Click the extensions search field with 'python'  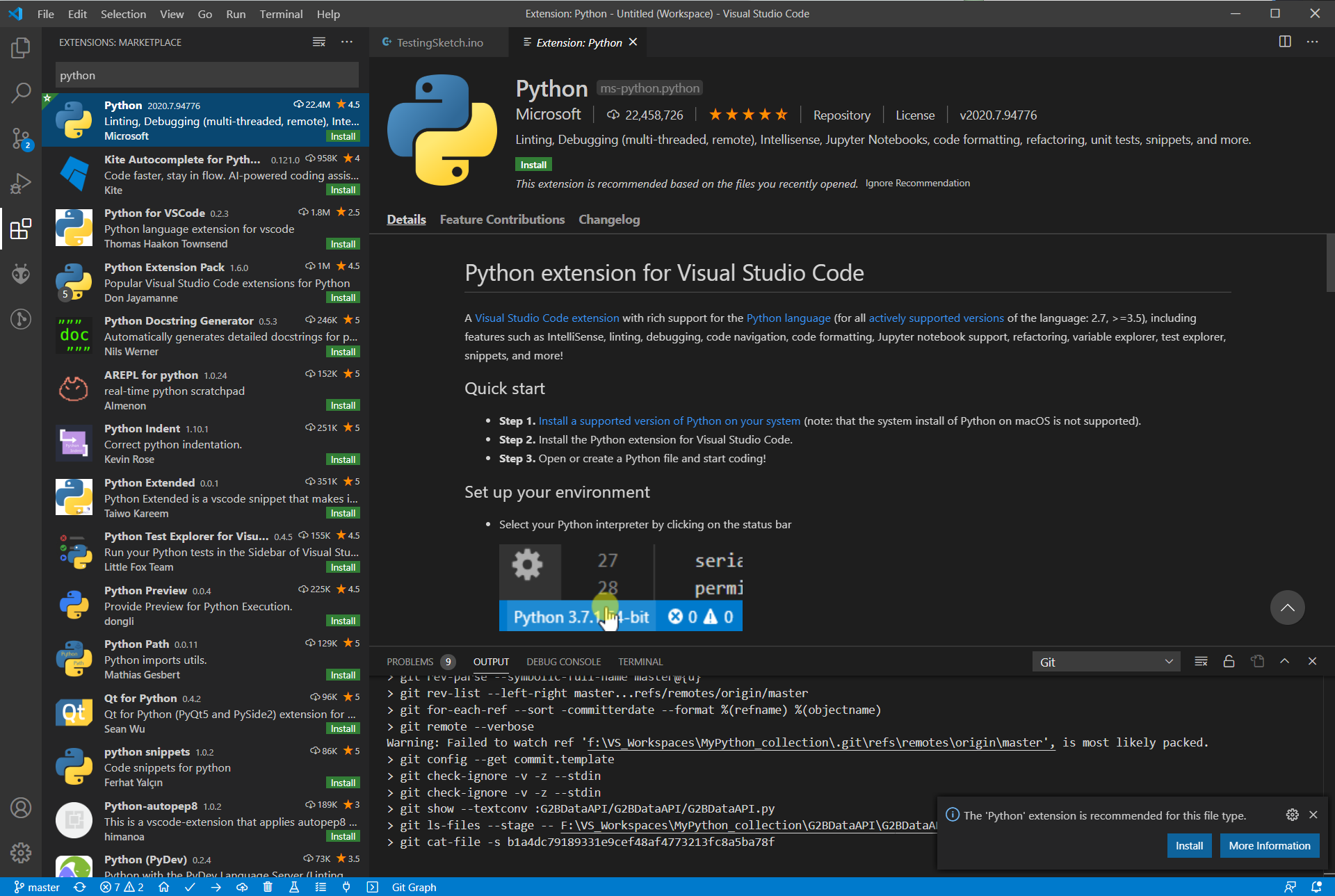207,75
